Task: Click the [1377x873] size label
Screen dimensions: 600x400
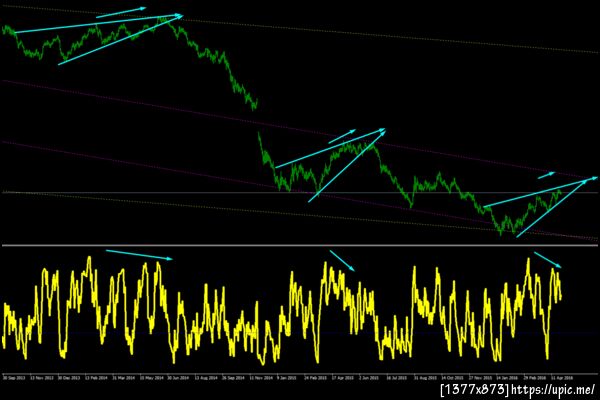Action: tap(474, 390)
